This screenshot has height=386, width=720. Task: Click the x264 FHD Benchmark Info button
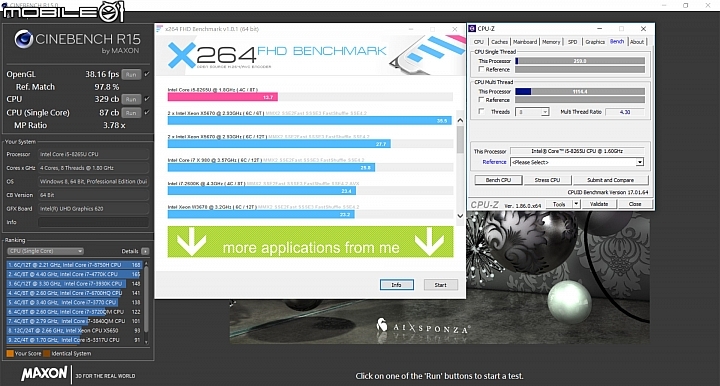pos(397,285)
